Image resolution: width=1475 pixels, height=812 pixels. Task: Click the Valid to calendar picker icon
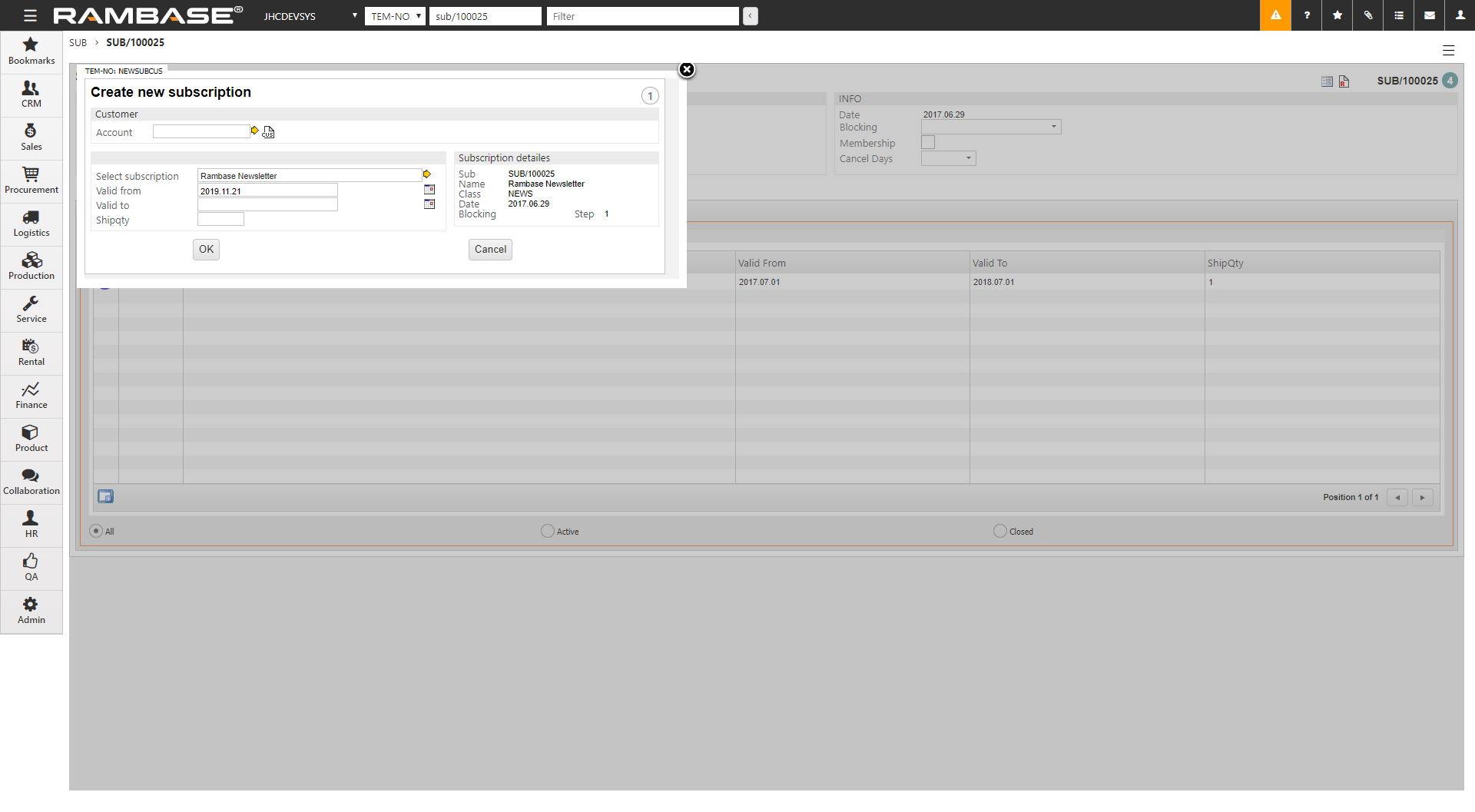[x=429, y=204]
